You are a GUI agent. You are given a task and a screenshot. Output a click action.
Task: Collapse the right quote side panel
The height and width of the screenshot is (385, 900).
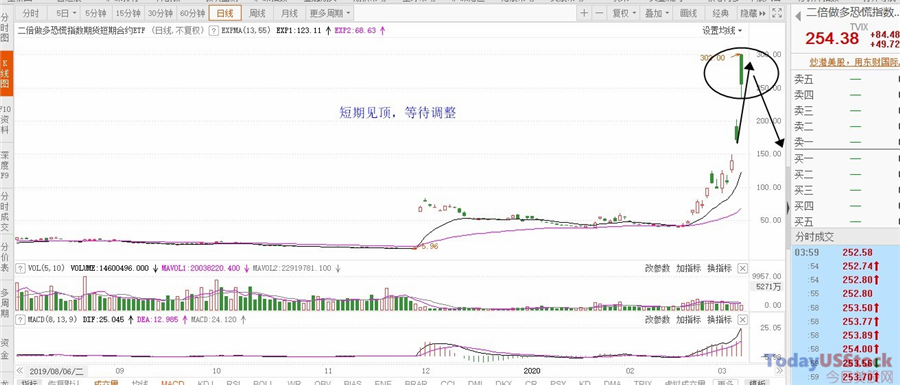[x=788, y=207]
